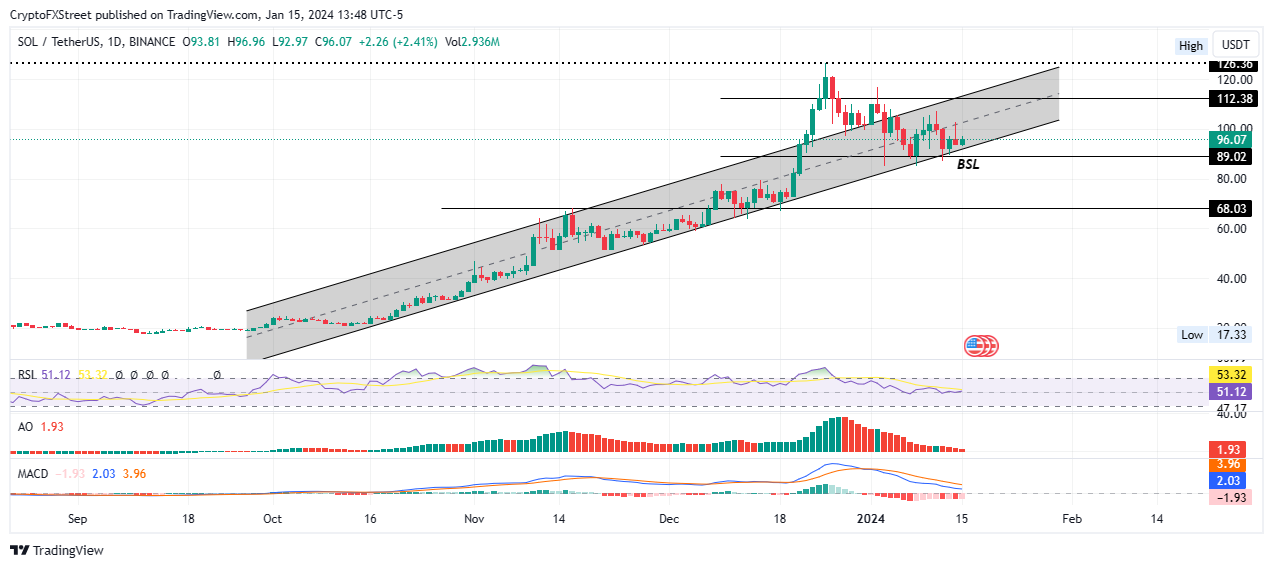Viewport: 1273px width, 568px height.
Task: Click the Low 17.33 price label
Action: (1216, 335)
